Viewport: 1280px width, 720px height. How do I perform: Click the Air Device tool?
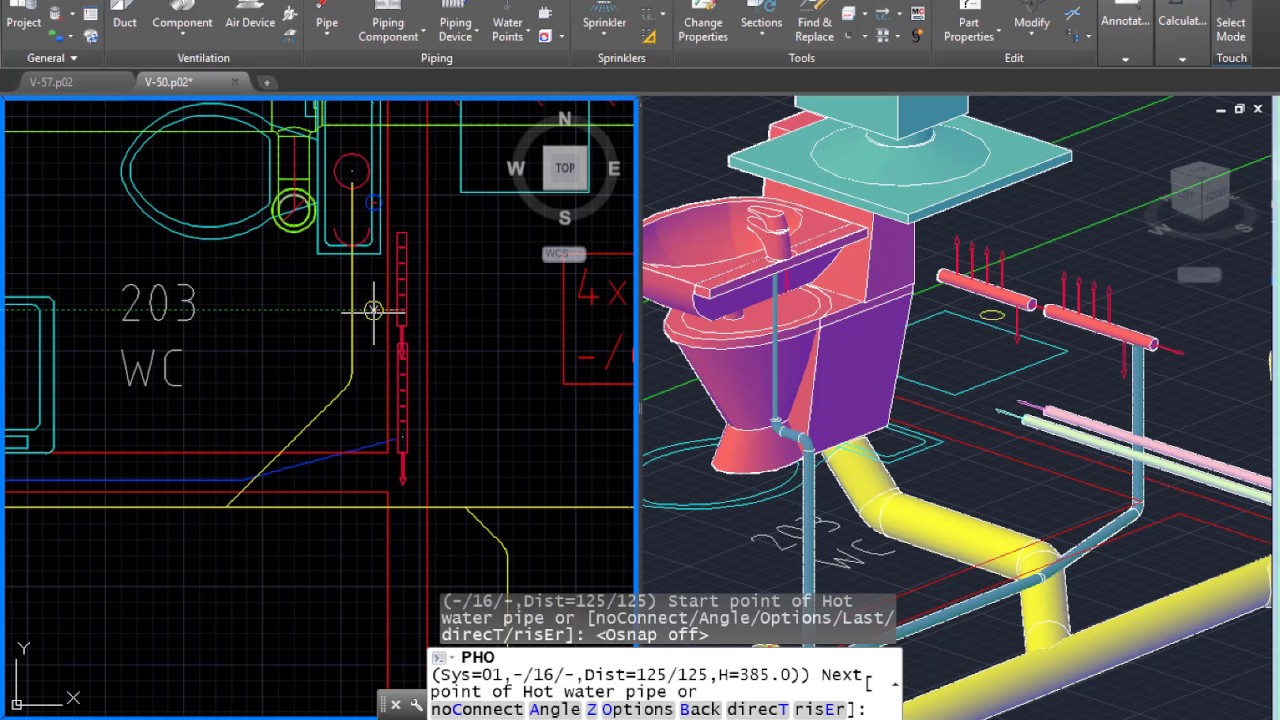250,22
